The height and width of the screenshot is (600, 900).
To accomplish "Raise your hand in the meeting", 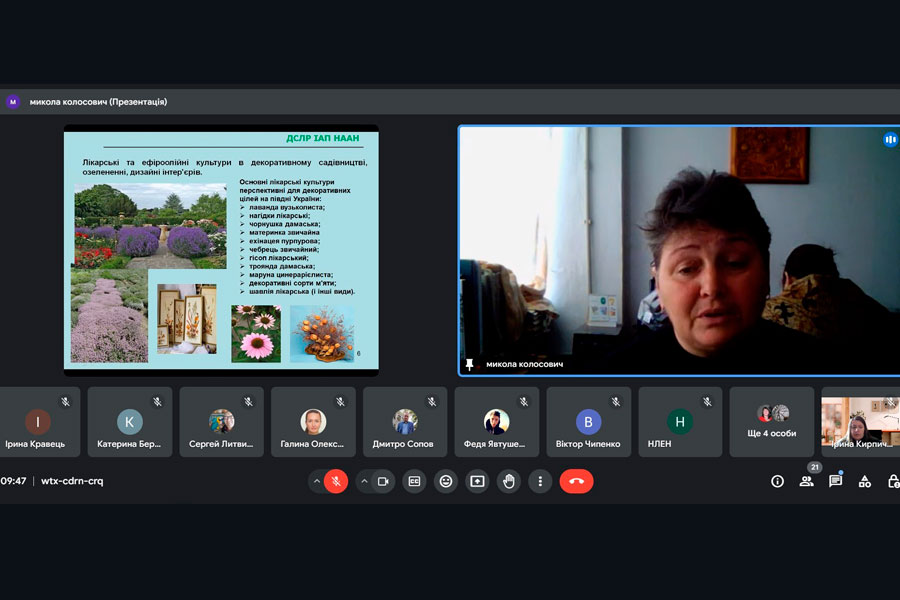I will point(509,481).
